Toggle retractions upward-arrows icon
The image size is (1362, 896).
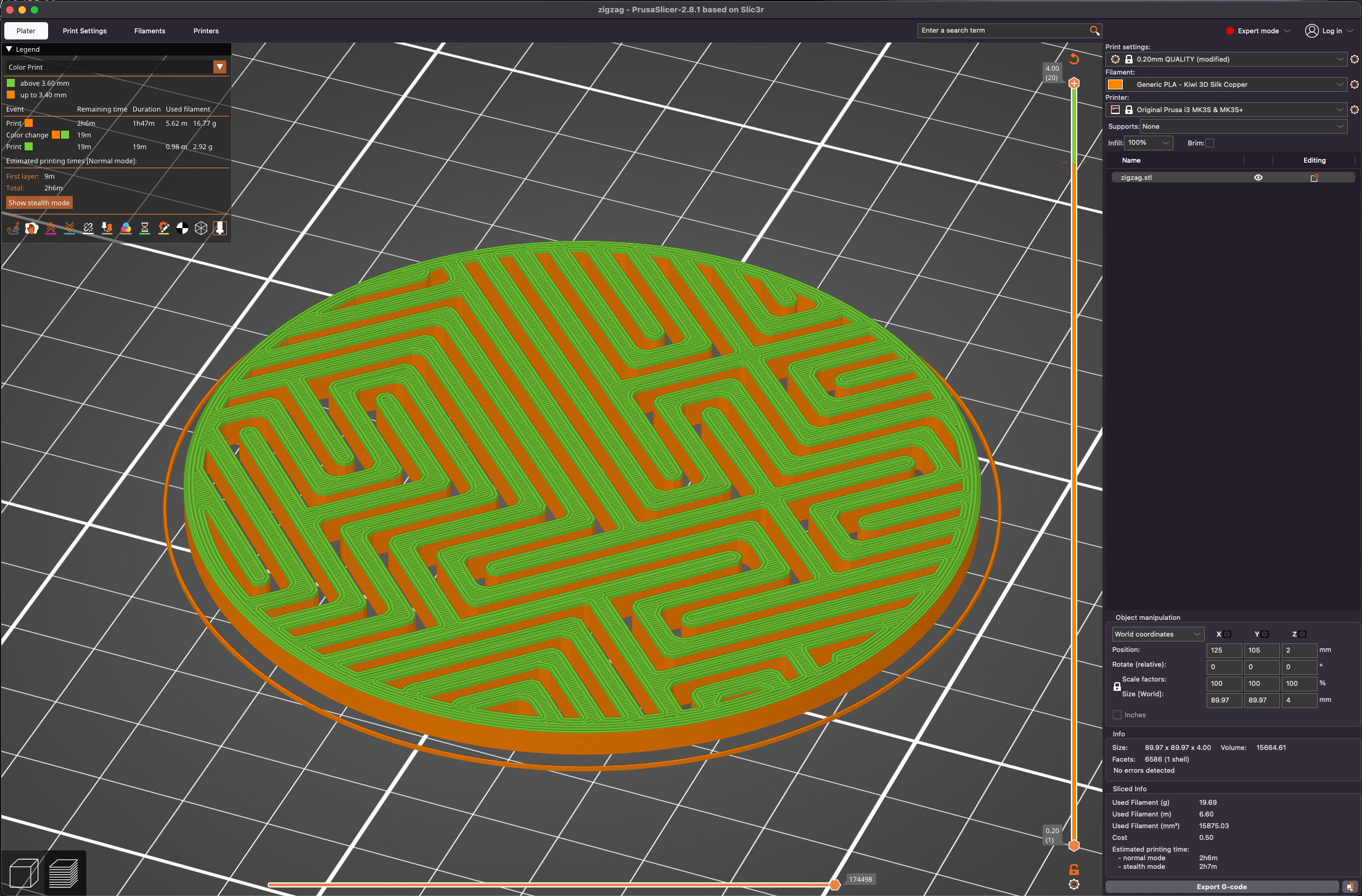tap(51, 229)
